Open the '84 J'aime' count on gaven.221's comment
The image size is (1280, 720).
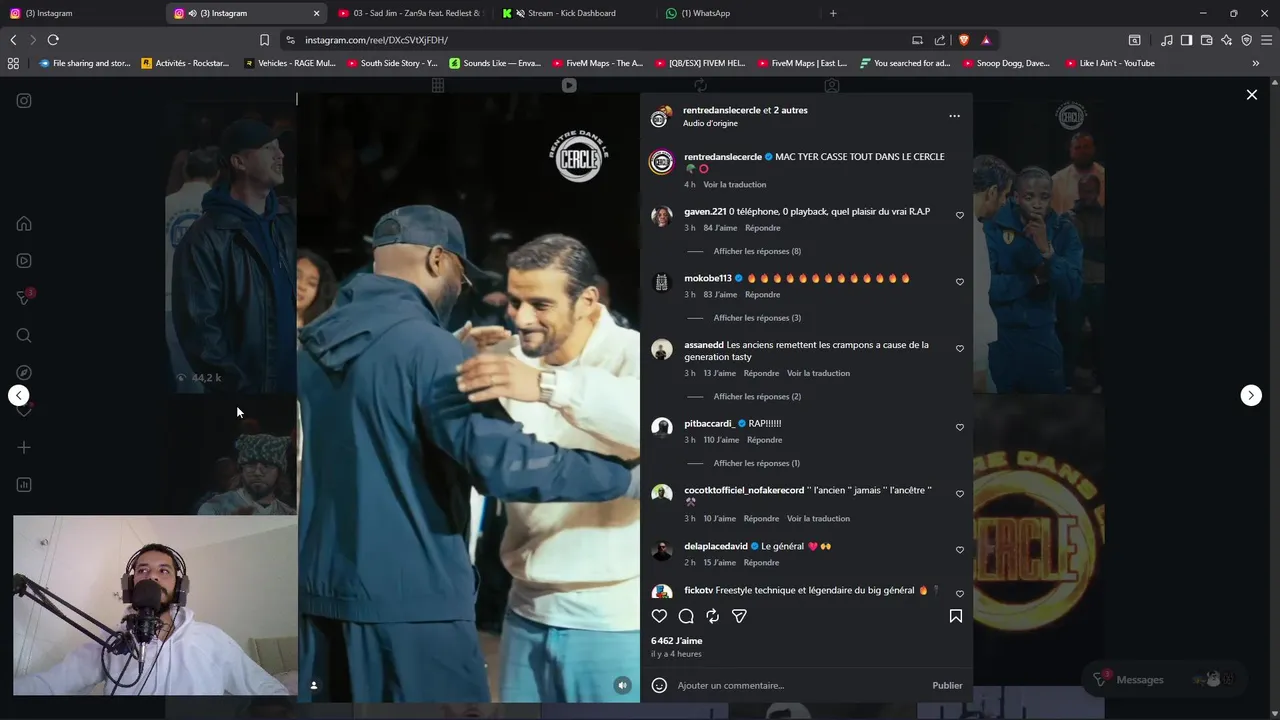click(720, 228)
